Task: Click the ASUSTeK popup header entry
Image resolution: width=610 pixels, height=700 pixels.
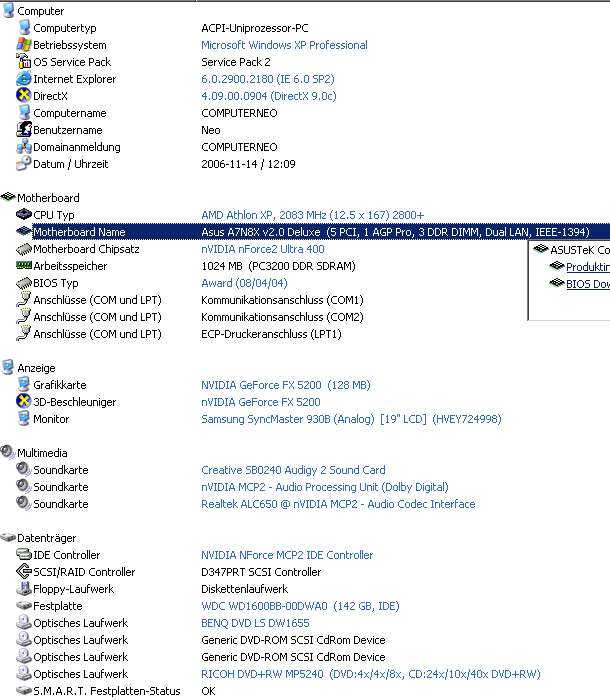Action: point(580,250)
